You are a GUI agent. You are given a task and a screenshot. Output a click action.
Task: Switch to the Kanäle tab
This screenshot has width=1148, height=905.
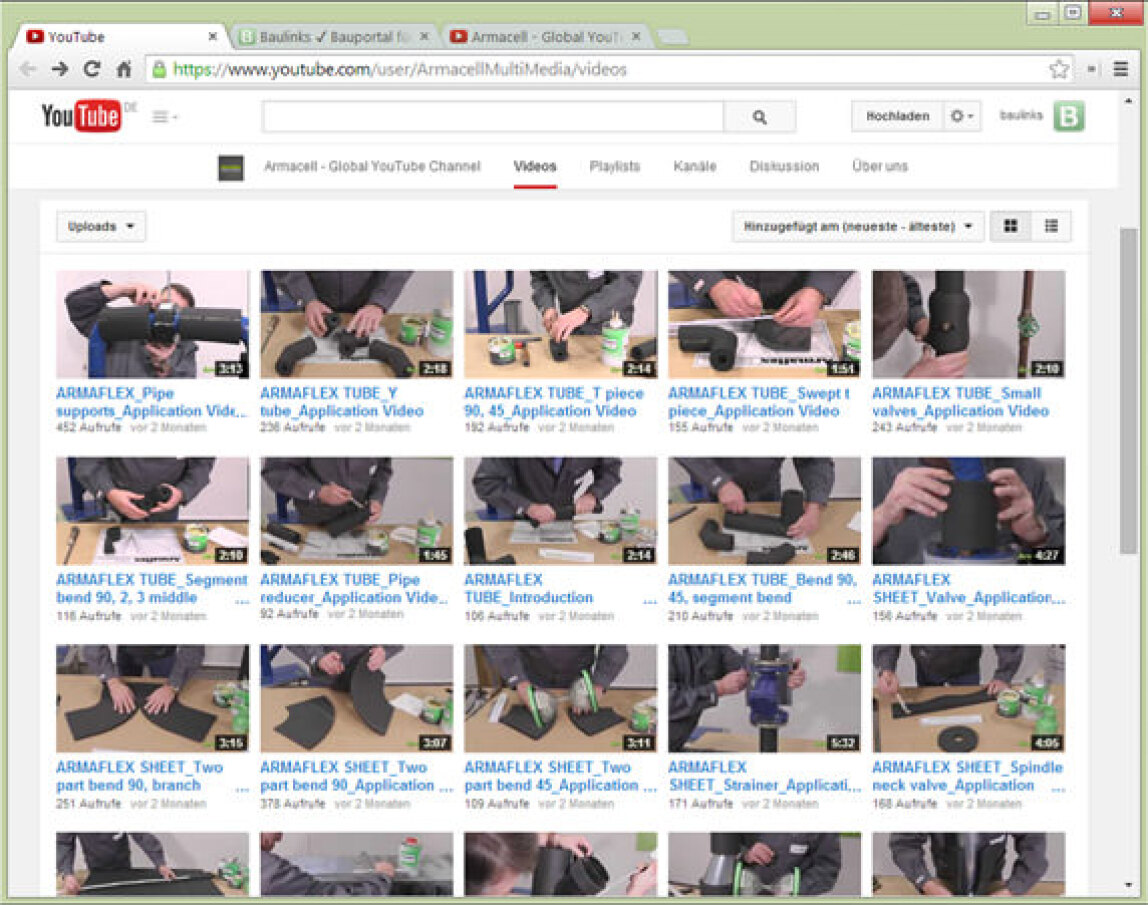coord(695,167)
